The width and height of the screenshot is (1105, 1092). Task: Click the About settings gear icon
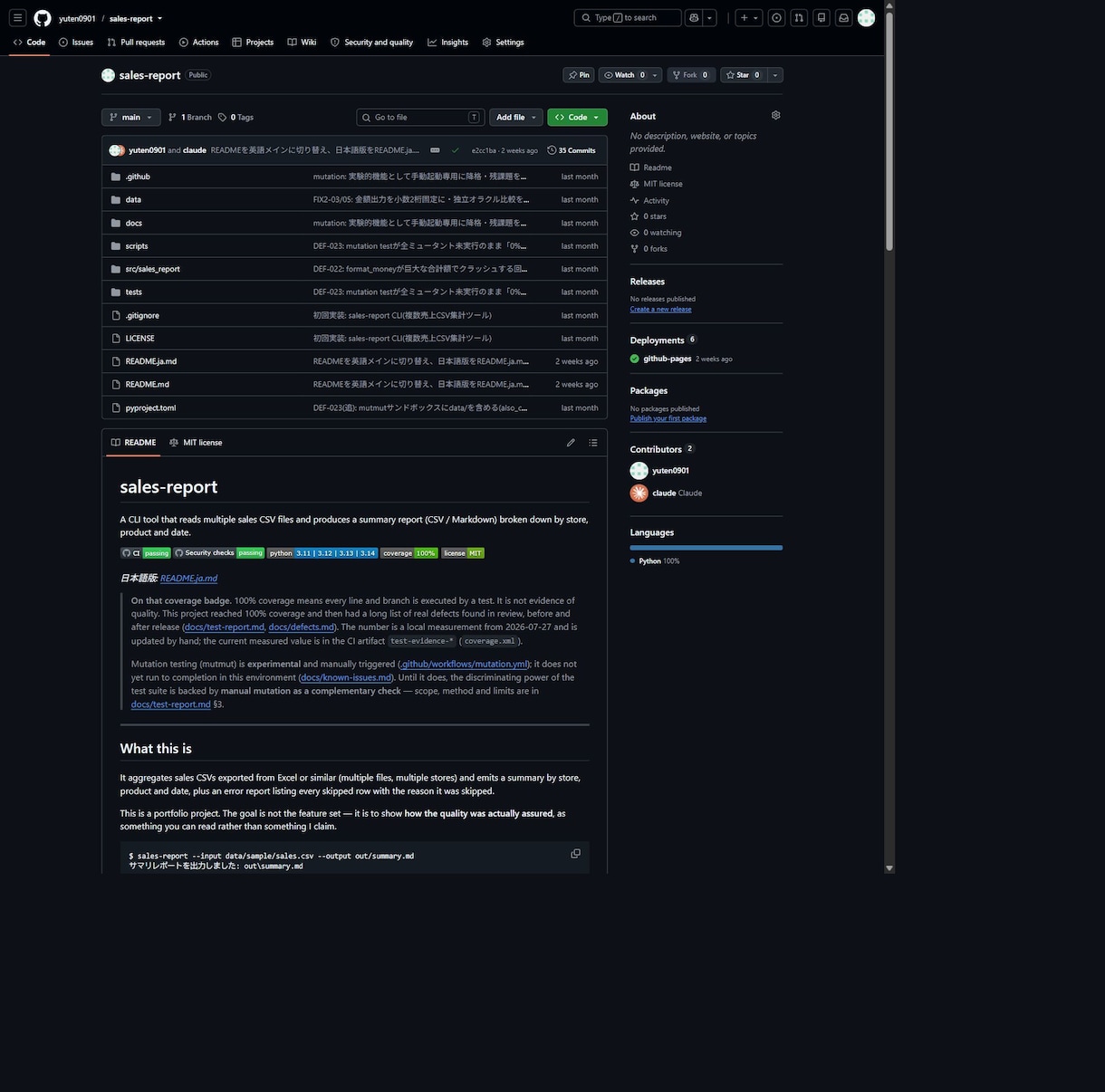tap(776, 116)
